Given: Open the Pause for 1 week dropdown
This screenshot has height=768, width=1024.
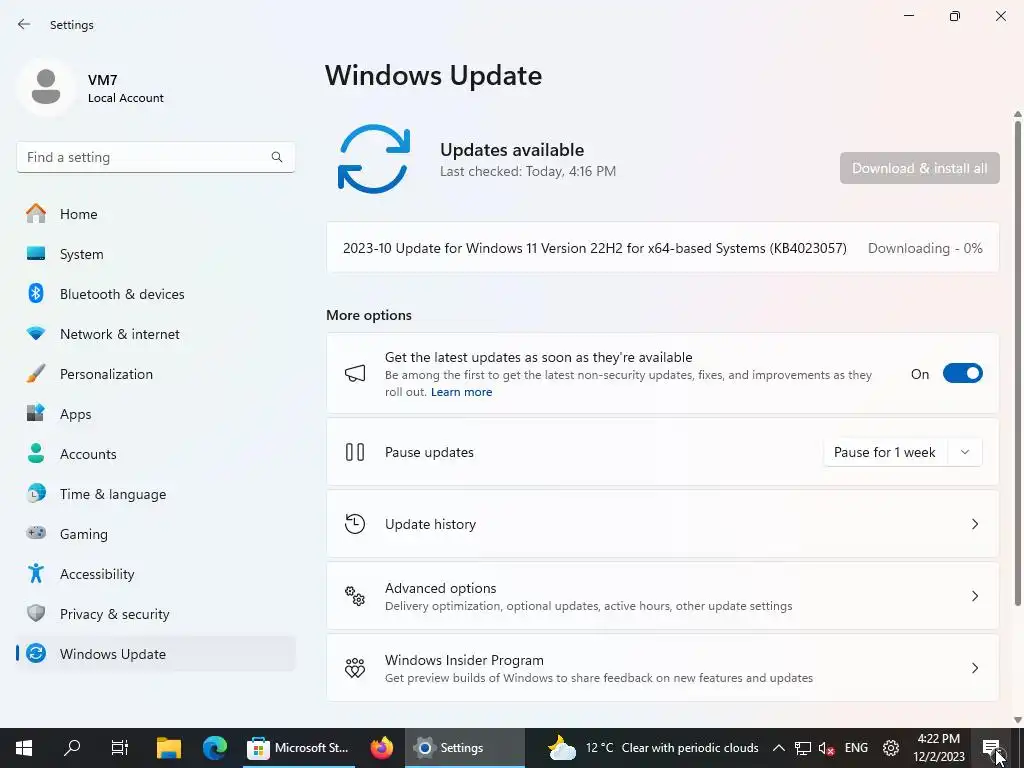Looking at the screenshot, I should coord(903,452).
